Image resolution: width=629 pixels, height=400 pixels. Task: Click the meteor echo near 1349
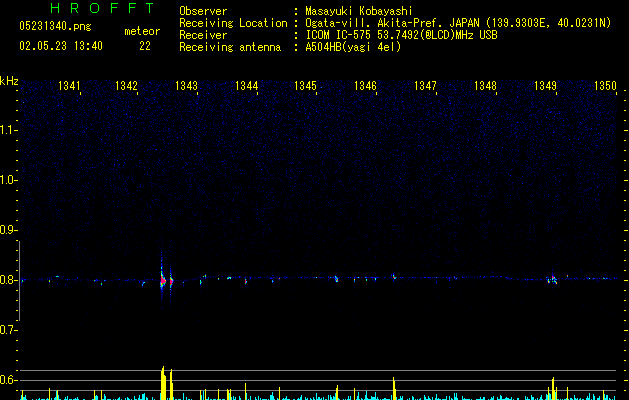click(553, 279)
